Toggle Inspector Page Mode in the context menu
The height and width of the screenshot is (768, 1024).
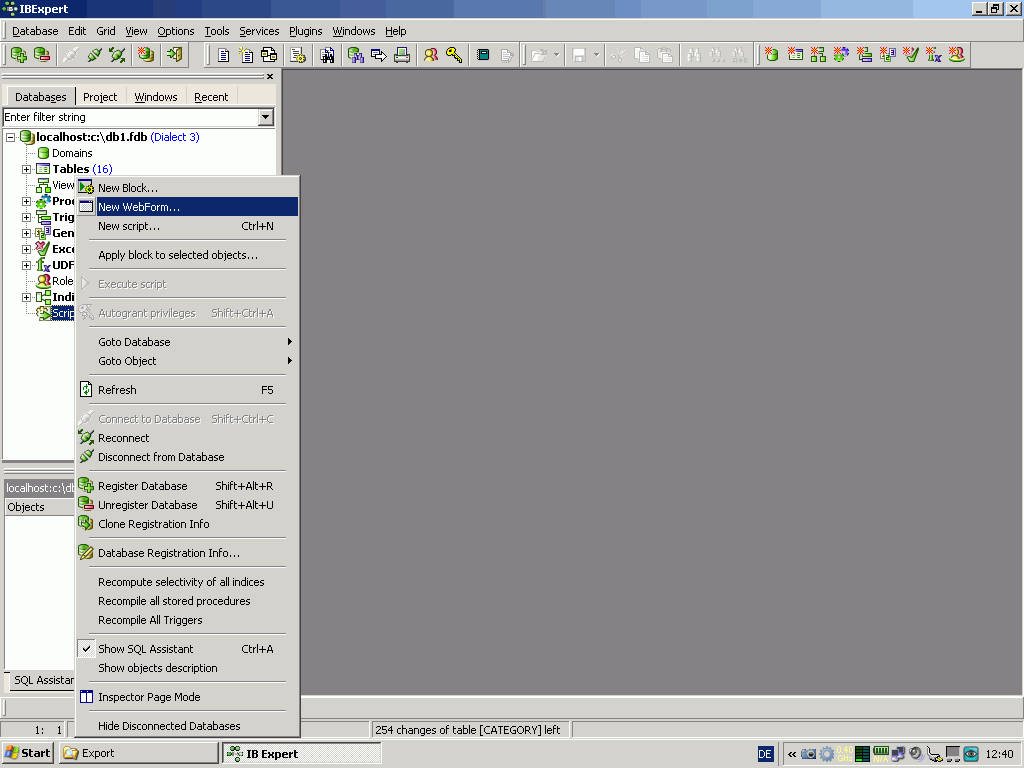click(x=187, y=697)
